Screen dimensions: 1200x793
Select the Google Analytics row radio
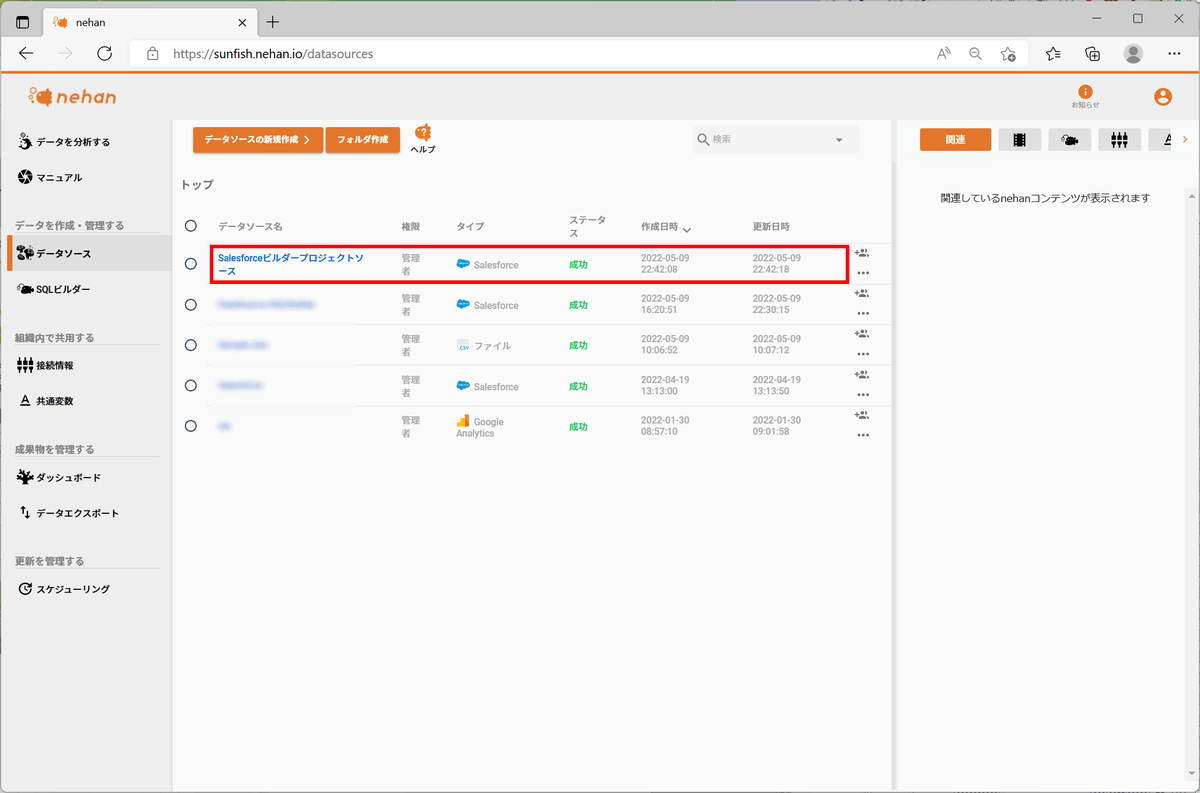(191, 426)
